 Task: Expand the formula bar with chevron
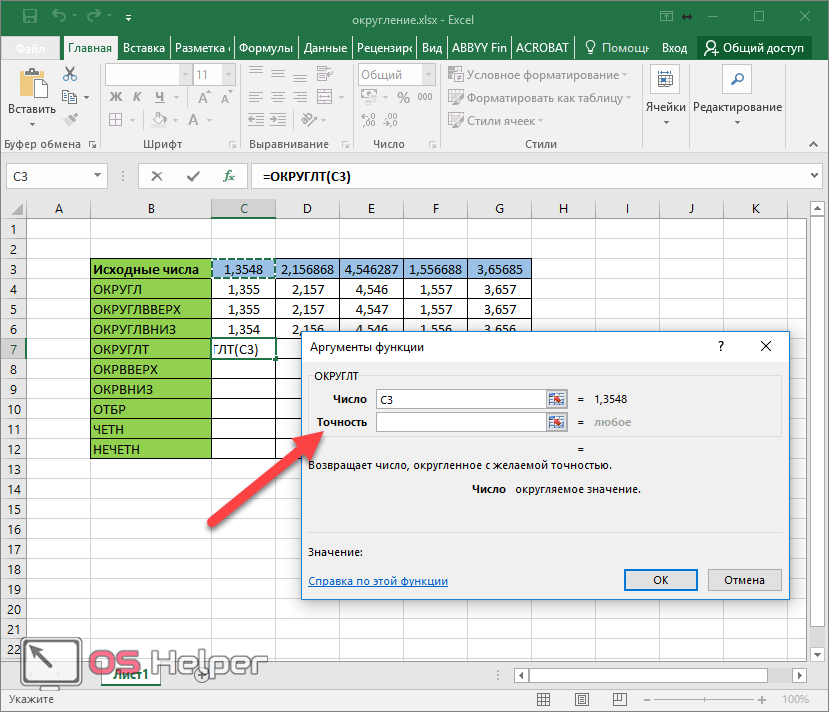pyautogui.click(x=814, y=175)
